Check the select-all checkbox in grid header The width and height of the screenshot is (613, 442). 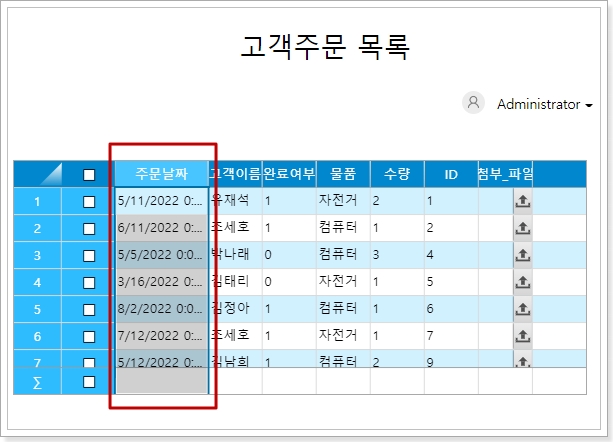89,175
